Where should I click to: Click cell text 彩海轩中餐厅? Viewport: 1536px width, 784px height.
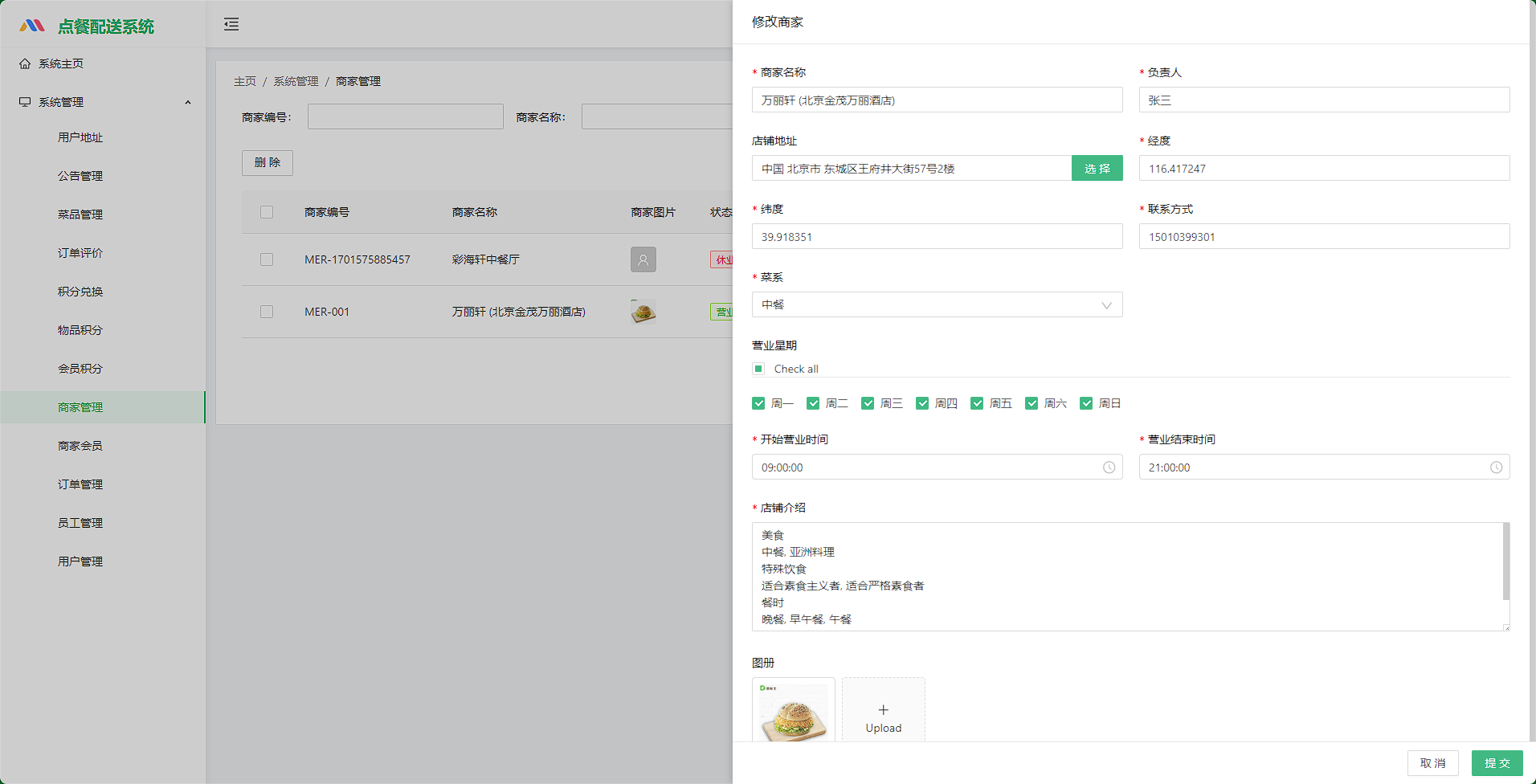point(486,259)
